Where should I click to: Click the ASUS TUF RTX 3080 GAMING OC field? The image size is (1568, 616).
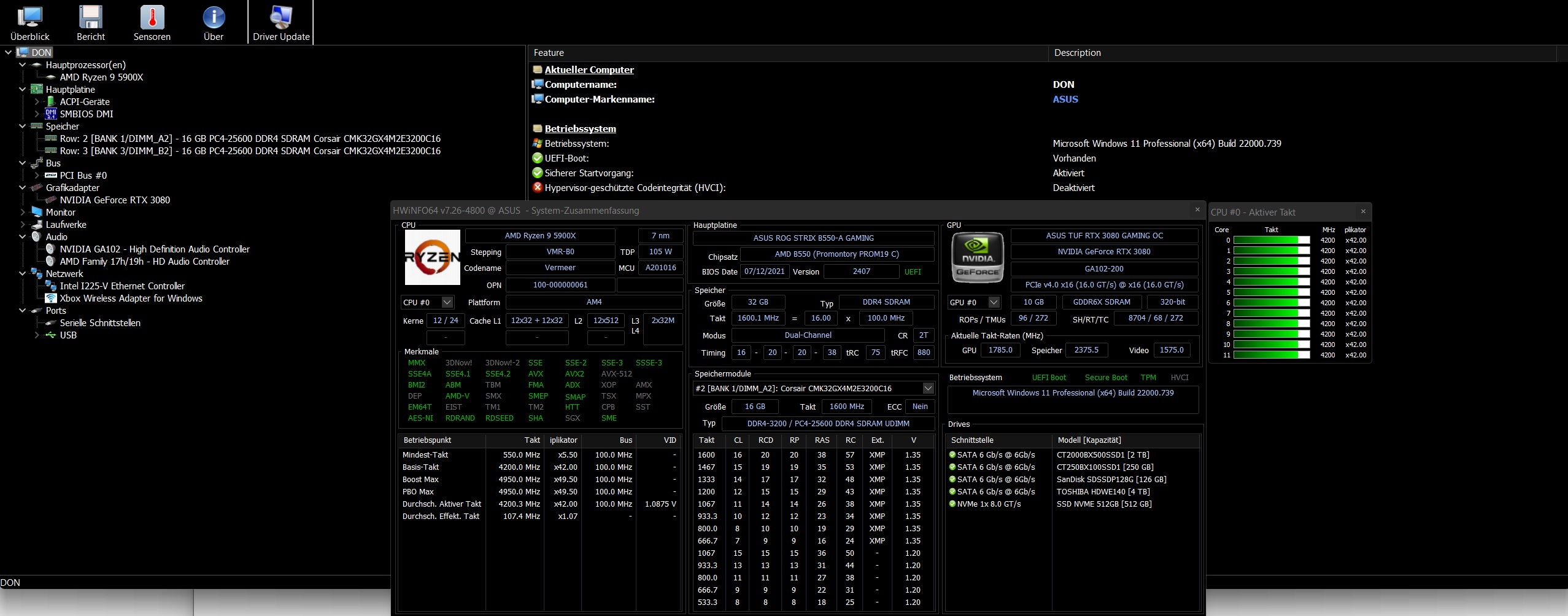pos(1105,236)
